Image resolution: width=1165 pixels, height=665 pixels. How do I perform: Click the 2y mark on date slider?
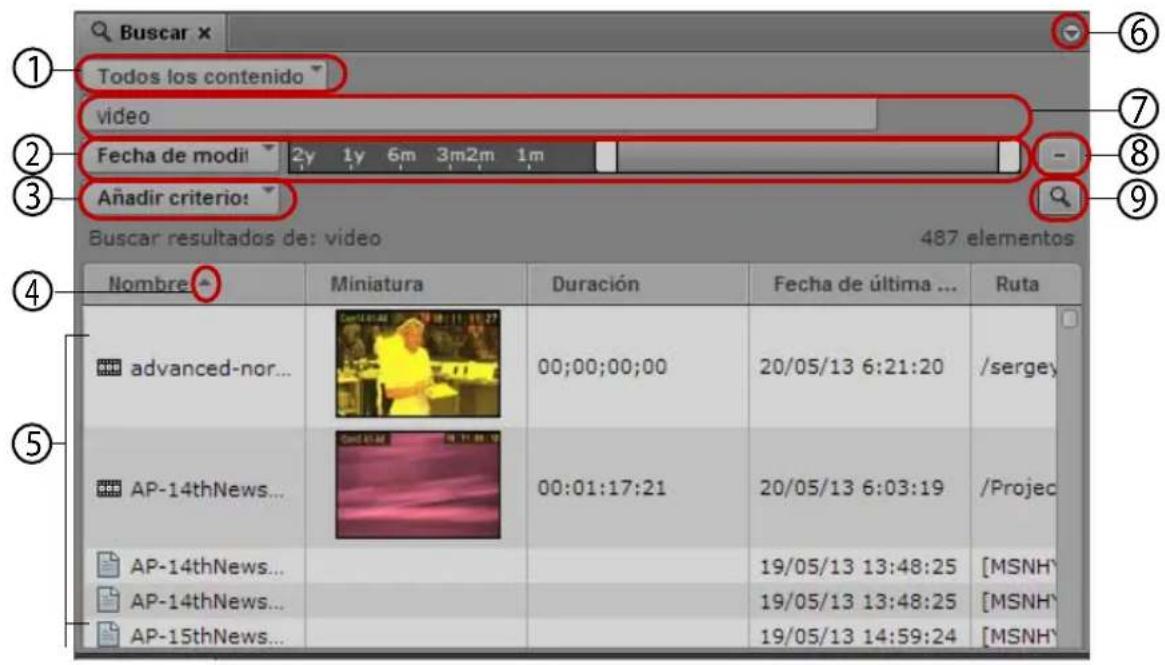[x=302, y=155]
